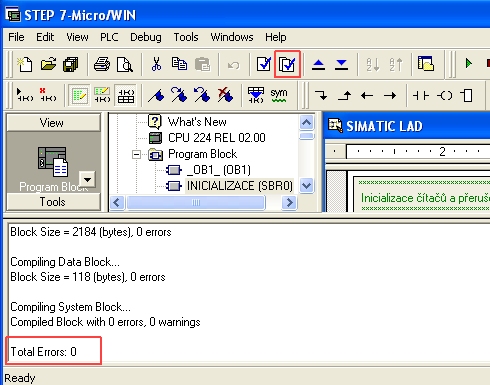490x385 pixels.
Task: Insert Line Right arrow icon
Action: tap(390, 96)
